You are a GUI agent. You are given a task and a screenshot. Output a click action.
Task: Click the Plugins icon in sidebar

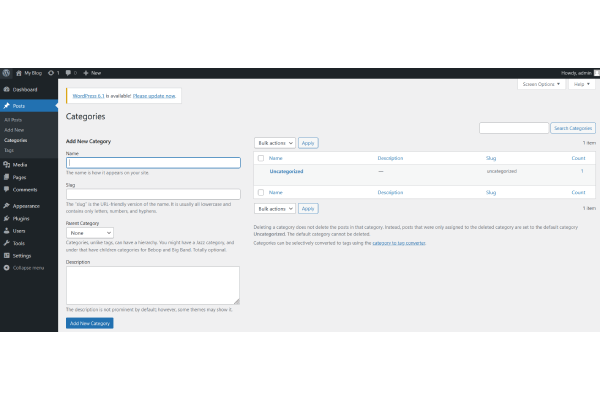tap(7, 218)
